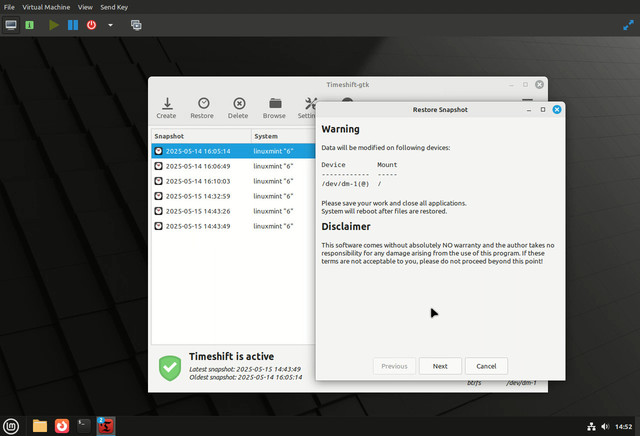Select snapshot 2025-05-15 14:32:59
Image resolution: width=640 pixels, height=436 pixels.
click(233, 196)
